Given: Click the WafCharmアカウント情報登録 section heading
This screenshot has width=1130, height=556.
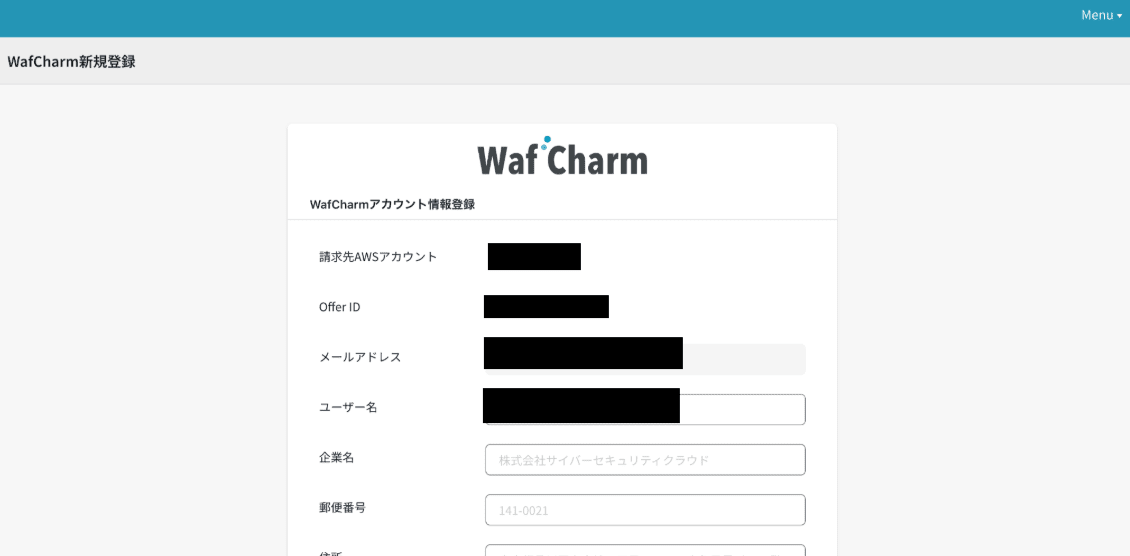Looking at the screenshot, I should 392,204.
